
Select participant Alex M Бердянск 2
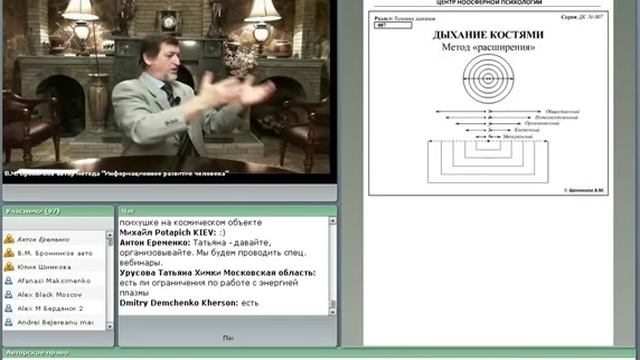click(x=50, y=309)
